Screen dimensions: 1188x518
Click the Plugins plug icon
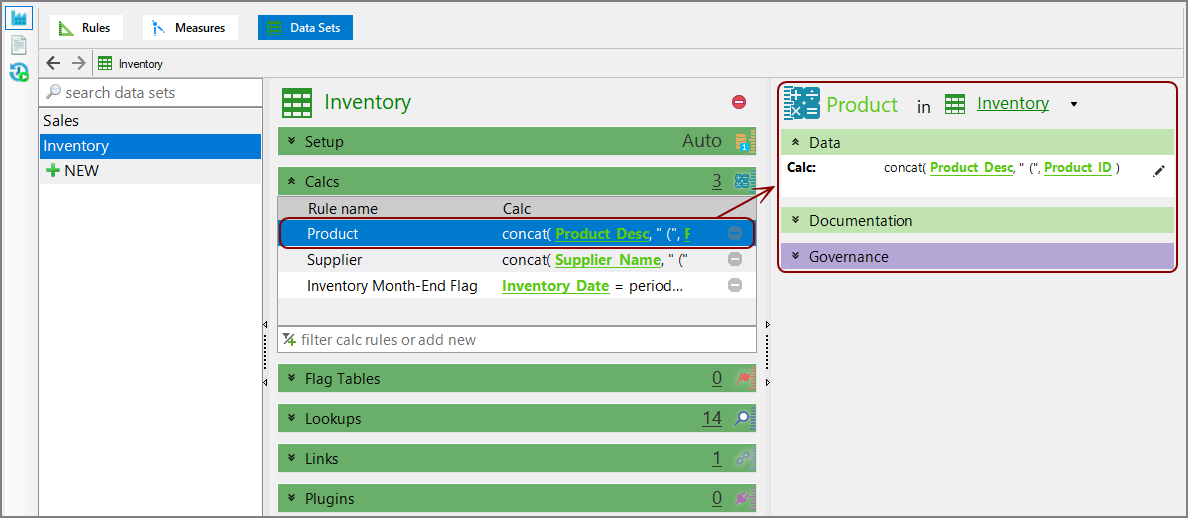(746, 499)
